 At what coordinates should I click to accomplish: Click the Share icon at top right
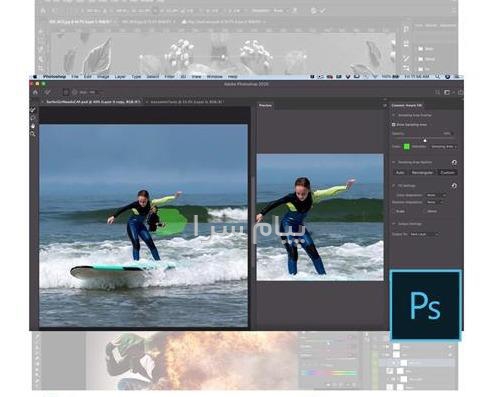click(460, 92)
